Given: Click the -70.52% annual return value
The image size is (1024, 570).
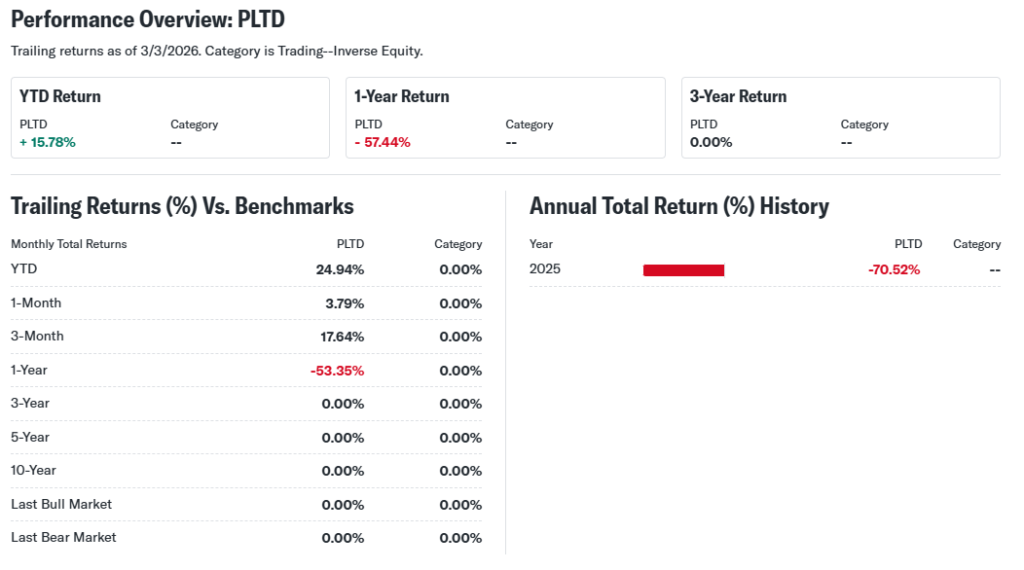Looking at the screenshot, I should 893,270.
